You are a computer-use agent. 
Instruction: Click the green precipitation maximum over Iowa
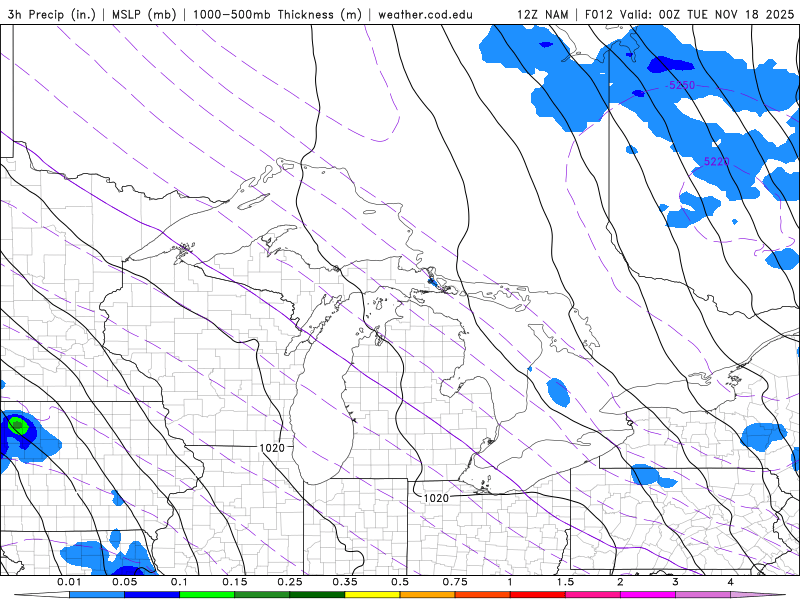click(17, 424)
